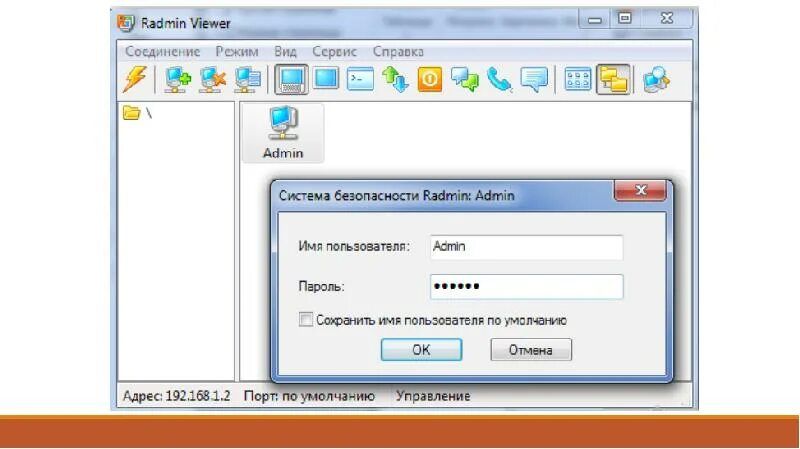
Task: Open the Соединение menu
Action: pyautogui.click(x=162, y=52)
